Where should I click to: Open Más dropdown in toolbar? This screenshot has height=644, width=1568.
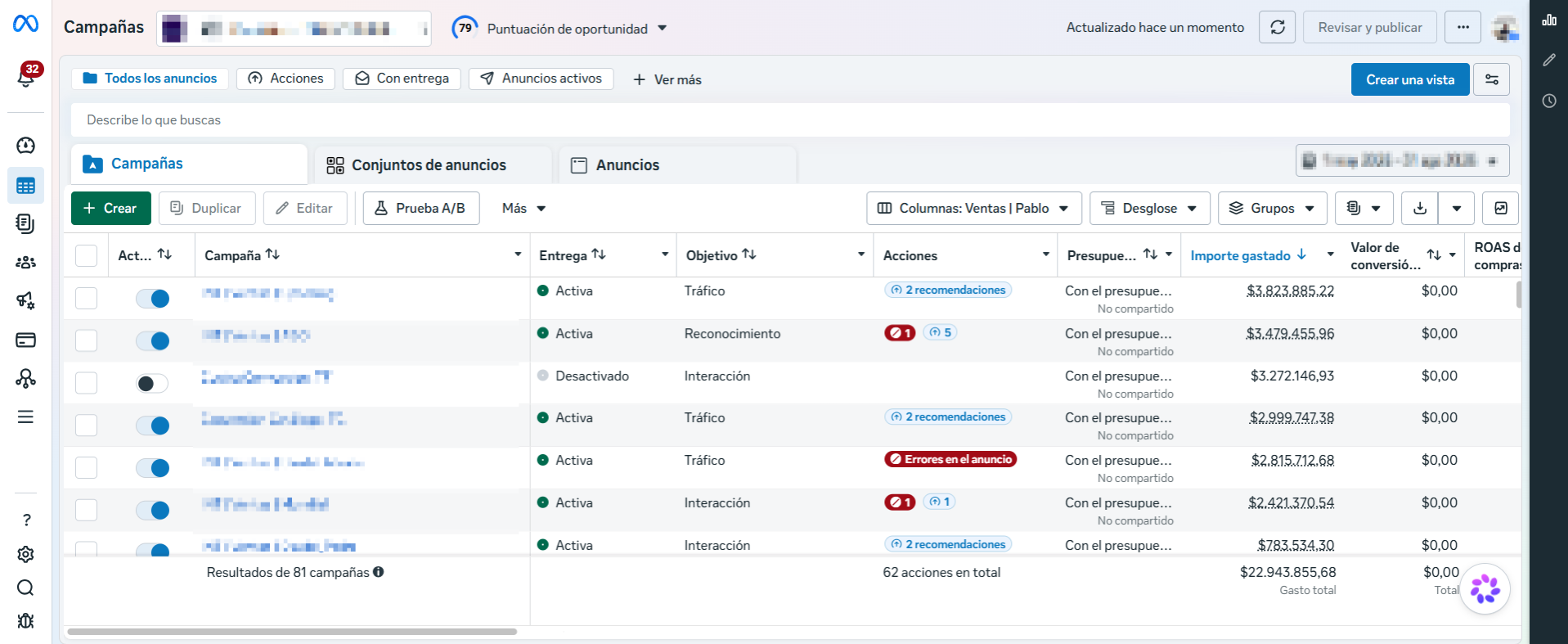click(523, 208)
